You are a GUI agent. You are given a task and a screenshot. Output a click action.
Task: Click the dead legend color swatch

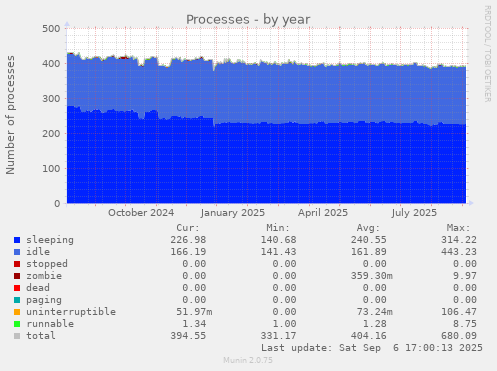(x=17, y=288)
